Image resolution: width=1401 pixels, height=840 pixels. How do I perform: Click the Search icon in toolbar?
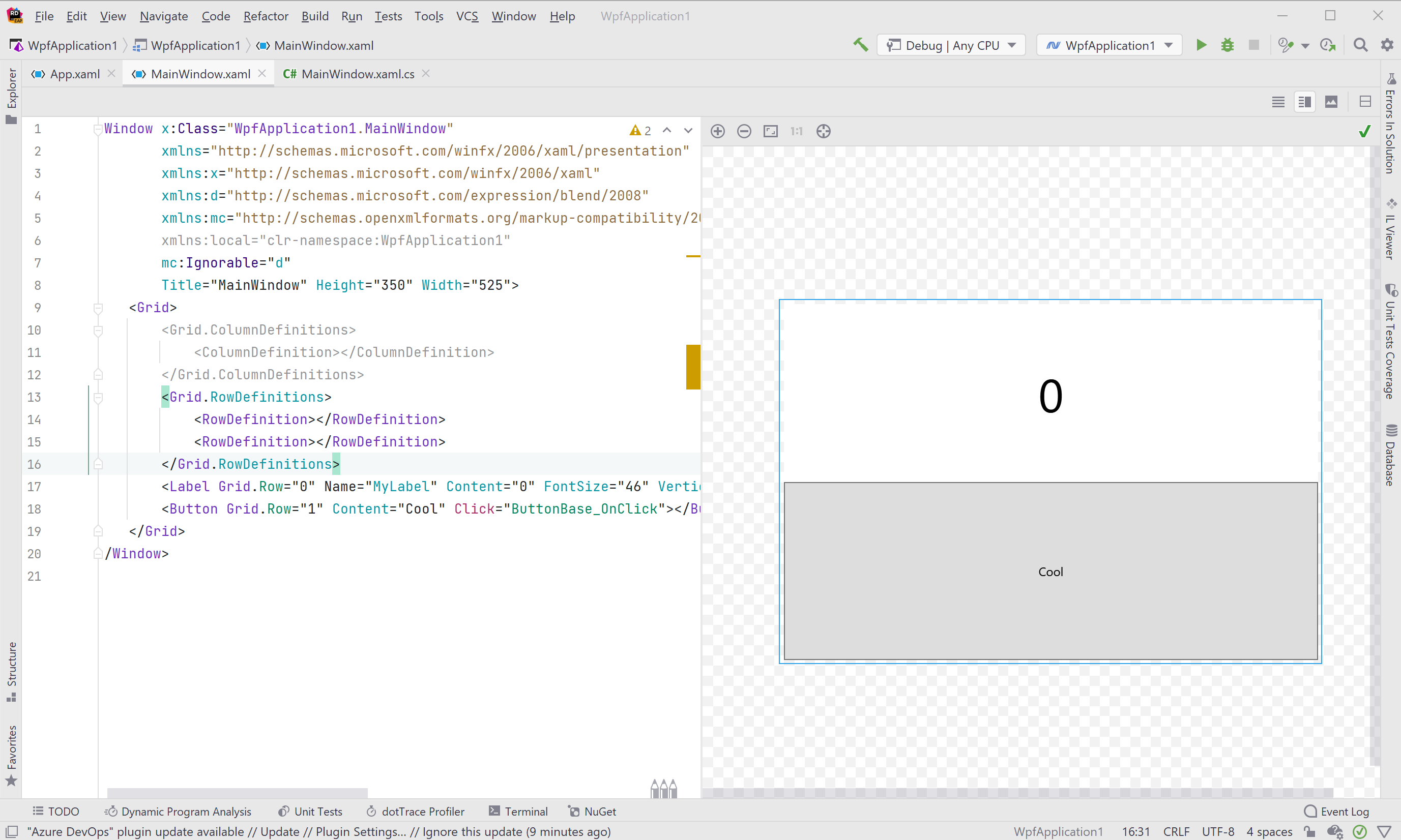pos(1361,45)
